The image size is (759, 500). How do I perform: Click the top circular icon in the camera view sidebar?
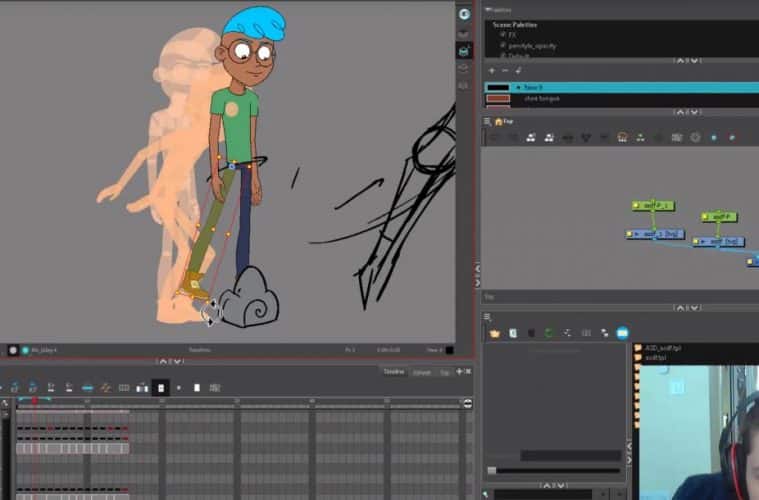[x=464, y=14]
